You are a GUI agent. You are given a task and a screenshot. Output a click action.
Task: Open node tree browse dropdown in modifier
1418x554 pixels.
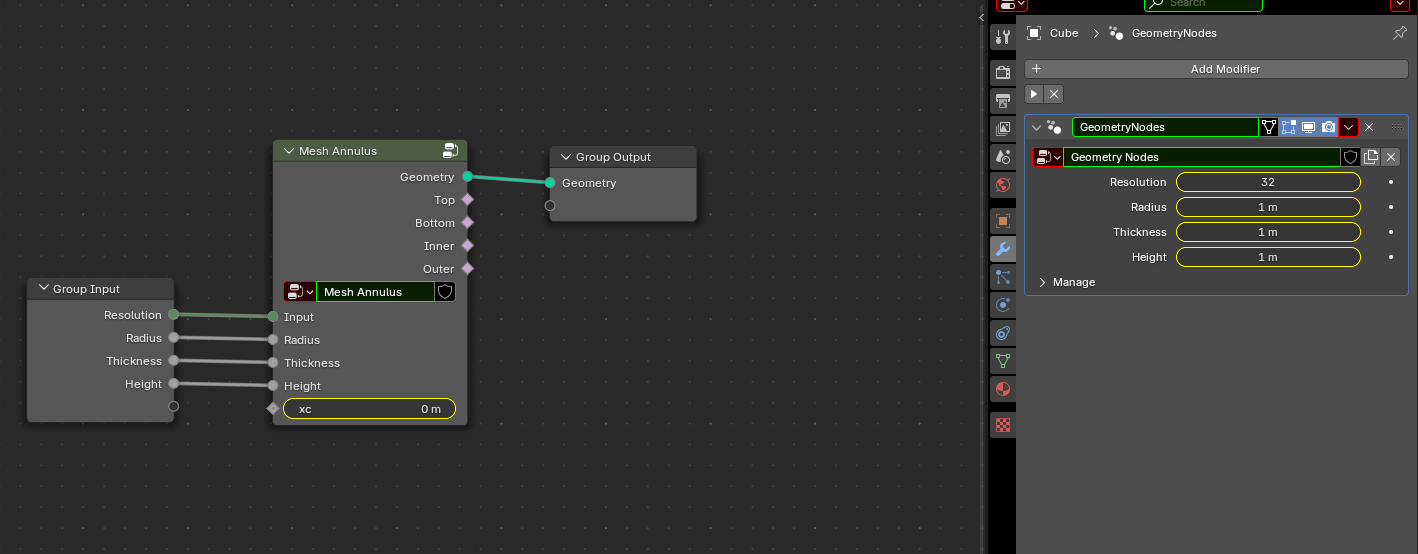coord(1048,157)
